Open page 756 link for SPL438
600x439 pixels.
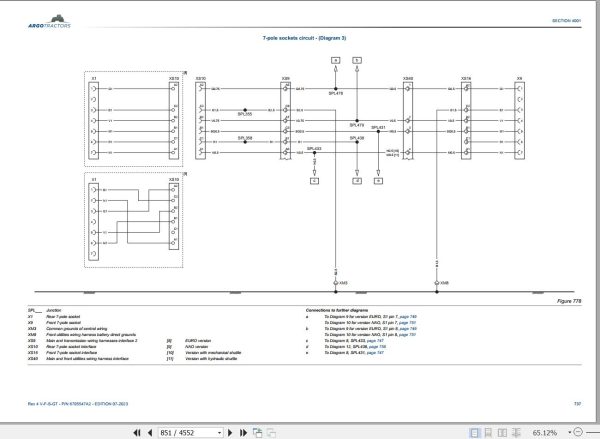(377, 347)
